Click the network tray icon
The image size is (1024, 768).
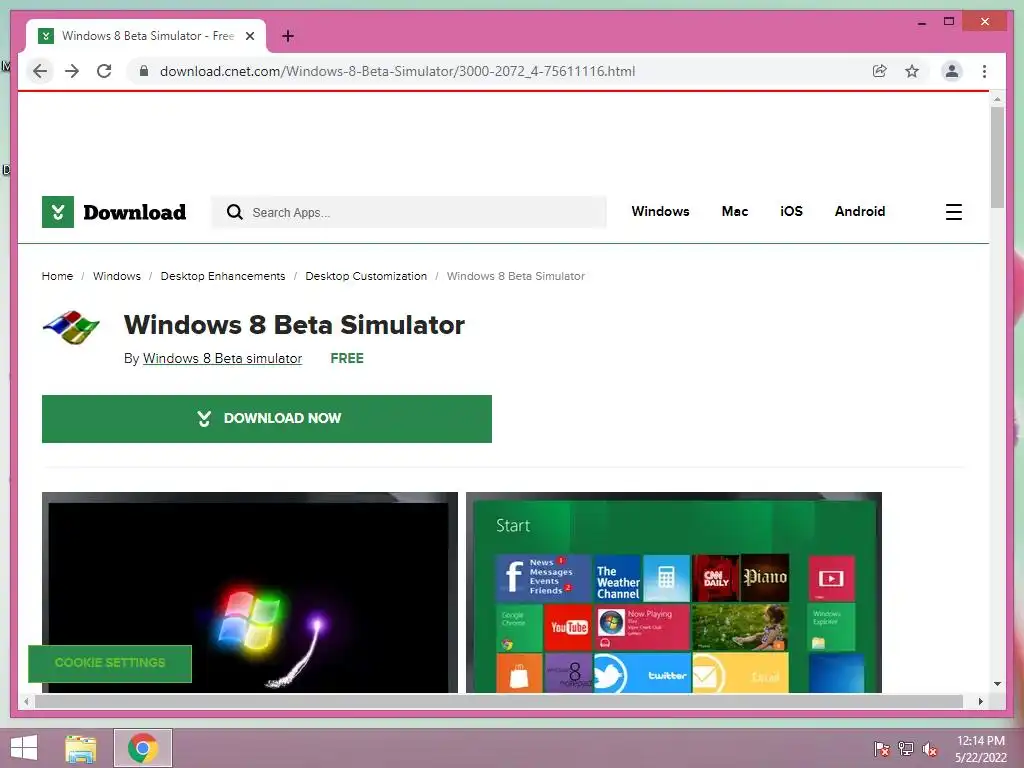coord(906,749)
